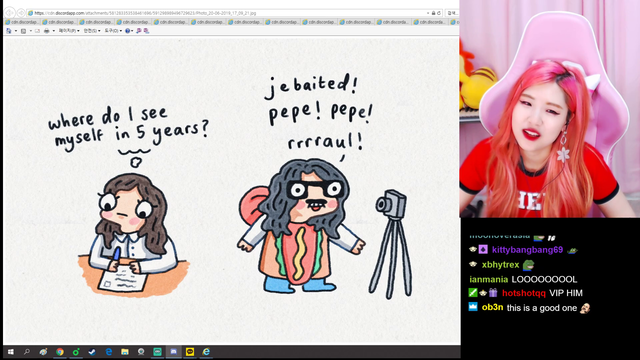
Task: Click username kittybangbang69 in chat
Action: click(x=527, y=250)
